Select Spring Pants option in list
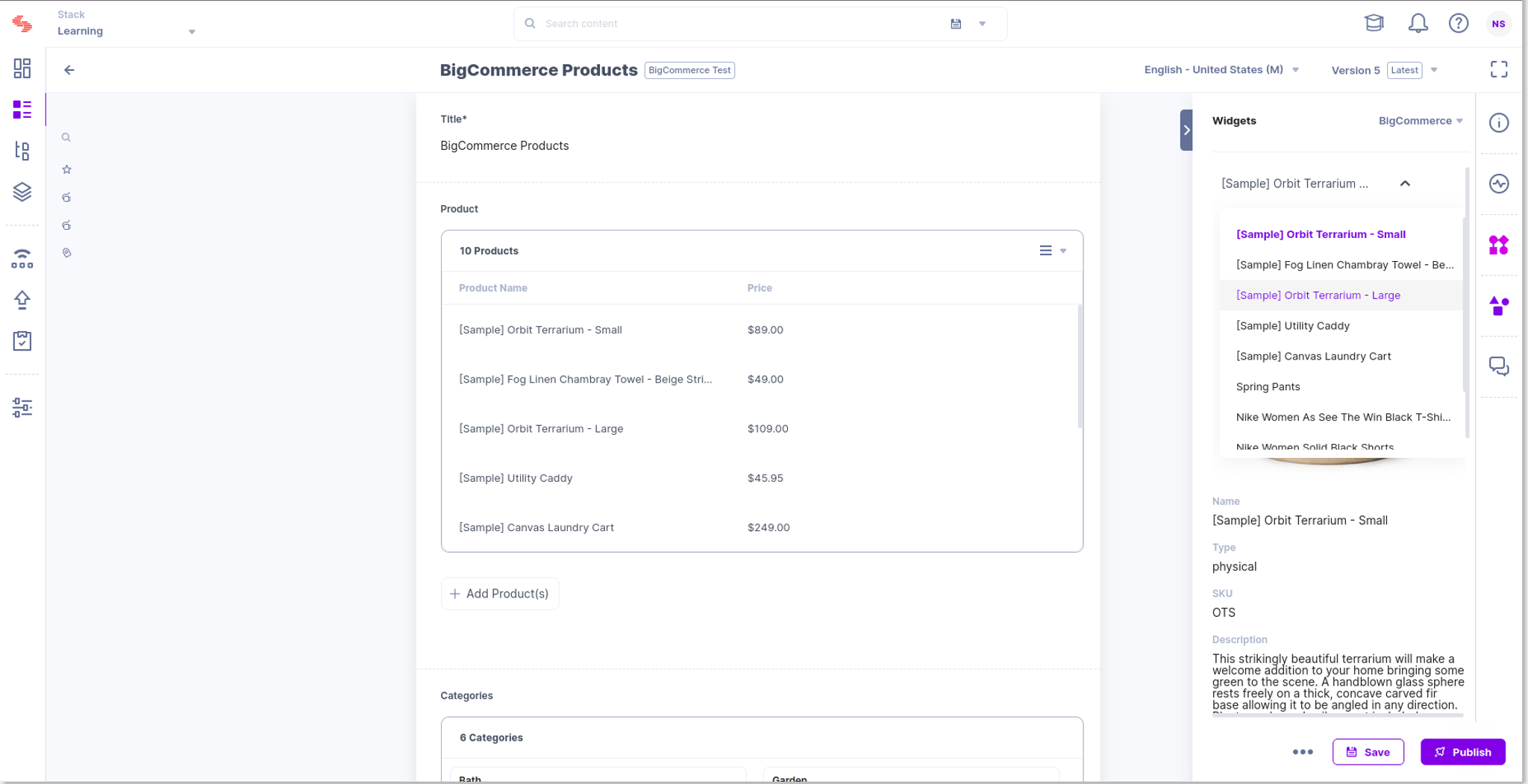The height and width of the screenshot is (784, 1528). [1268, 386]
